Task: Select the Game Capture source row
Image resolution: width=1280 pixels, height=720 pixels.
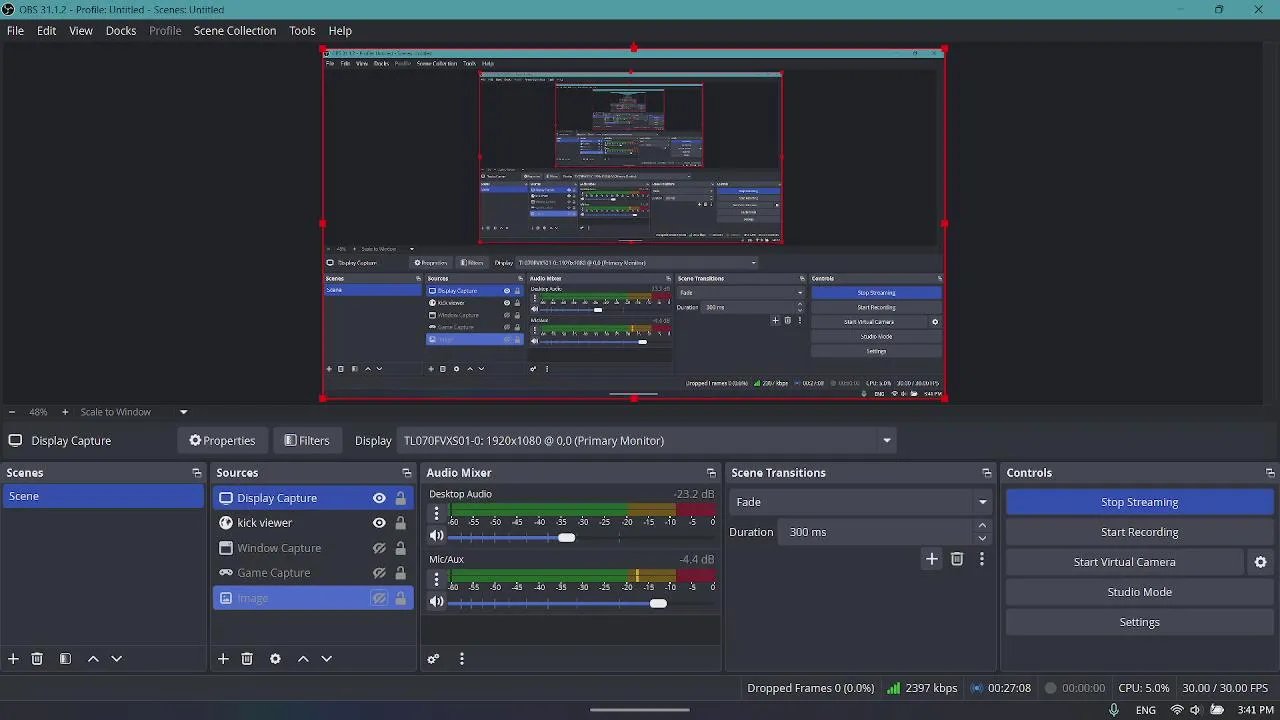Action: pyautogui.click(x=313, y=573)
